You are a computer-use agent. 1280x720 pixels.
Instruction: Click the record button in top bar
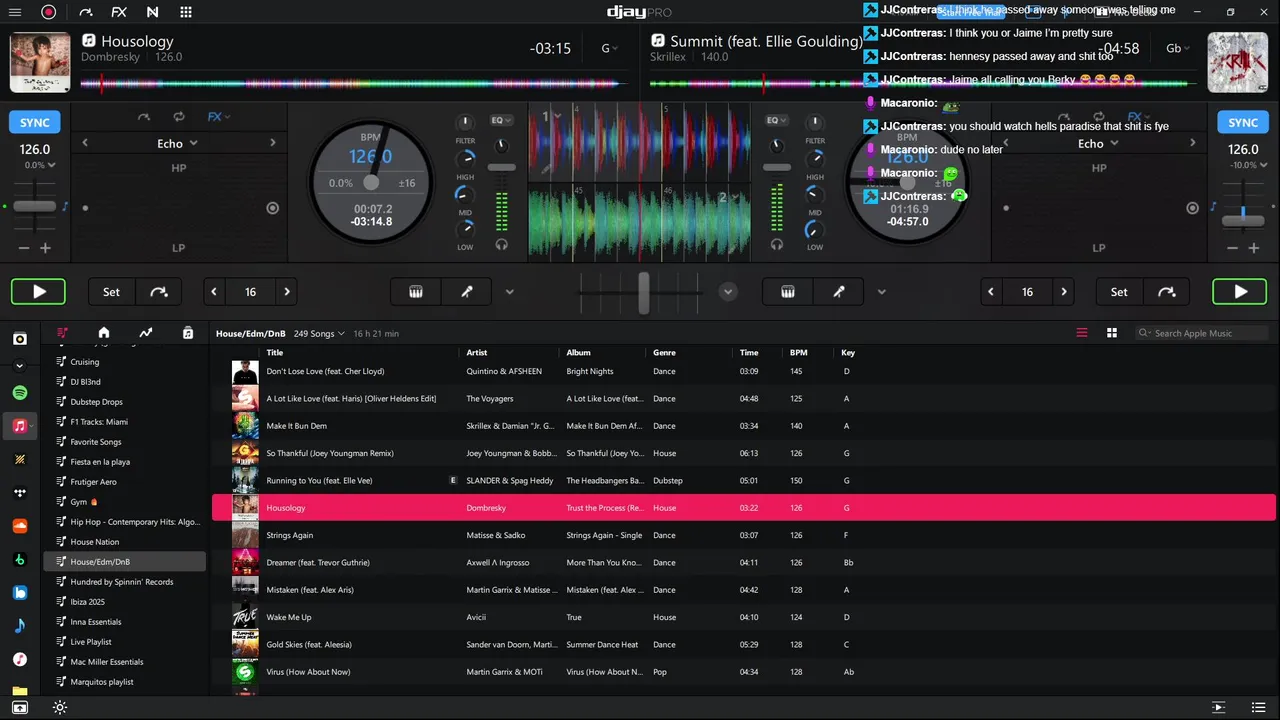48,12
